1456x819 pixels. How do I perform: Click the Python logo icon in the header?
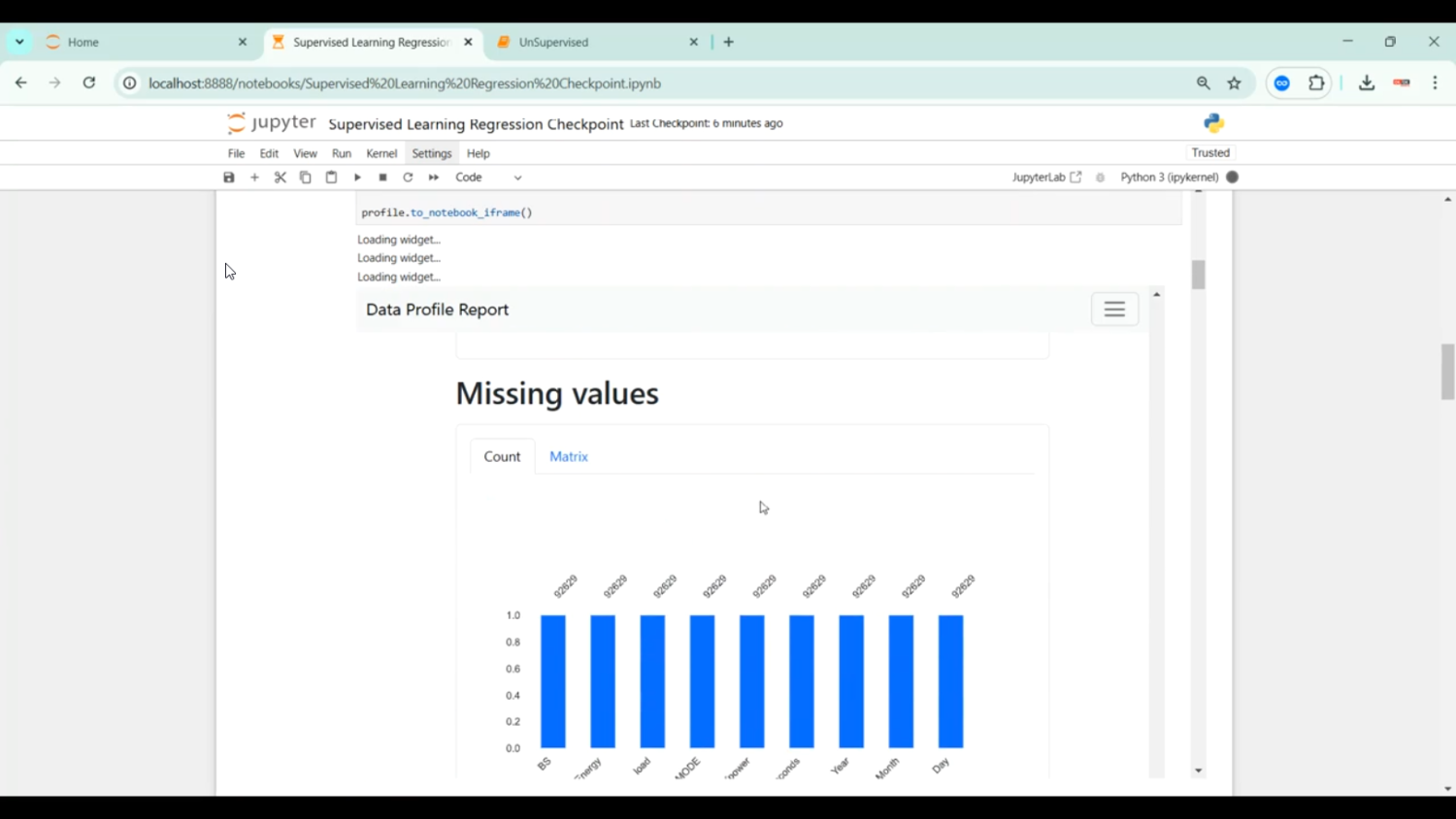pos(1214,123)
